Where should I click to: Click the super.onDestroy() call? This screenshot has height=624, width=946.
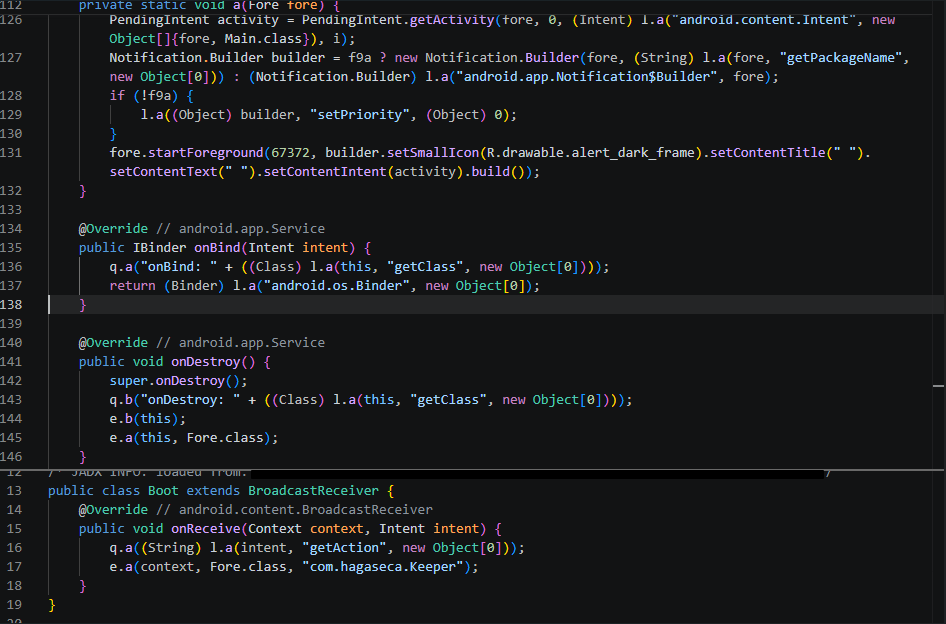pyautogui.click(x=179, y=381)
